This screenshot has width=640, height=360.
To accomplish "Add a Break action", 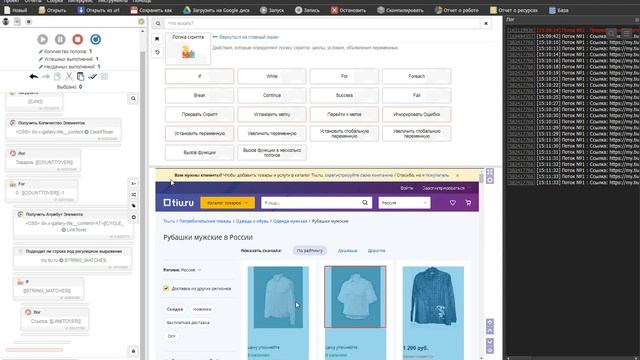I will [200, 95].
